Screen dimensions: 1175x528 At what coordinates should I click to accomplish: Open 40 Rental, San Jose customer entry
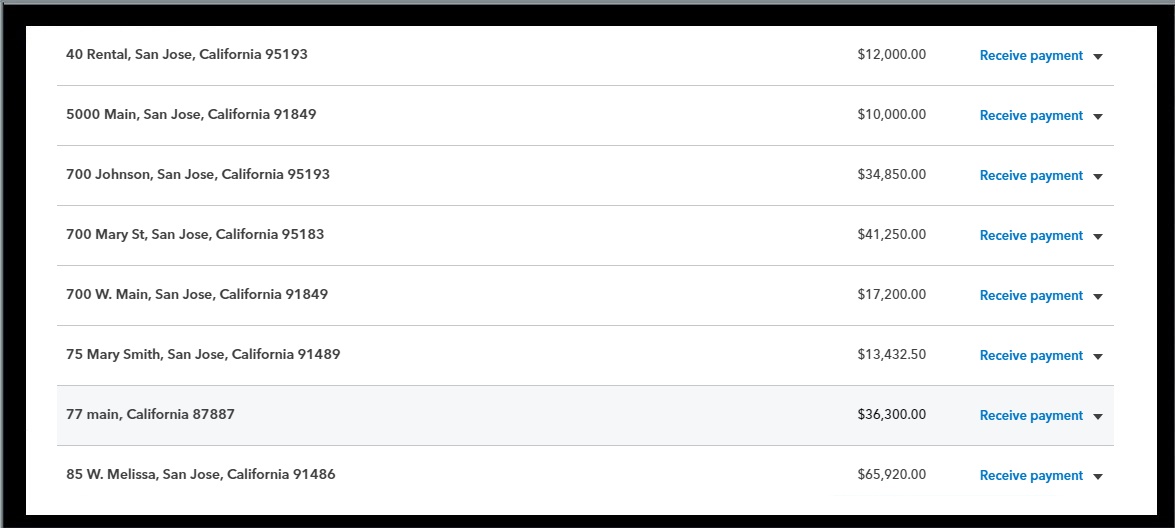point(186,54)
